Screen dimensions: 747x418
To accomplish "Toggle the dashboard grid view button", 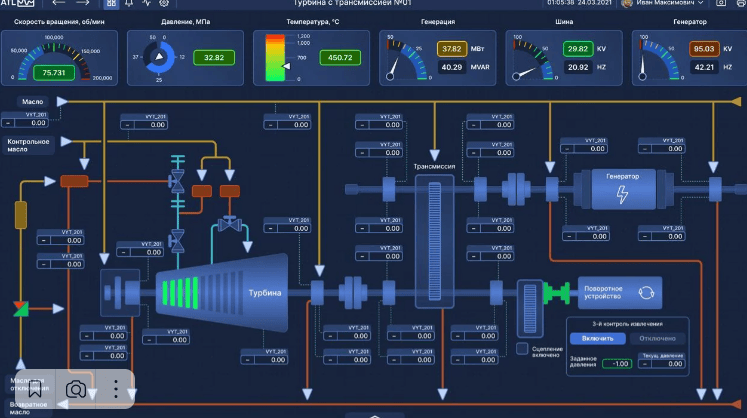I will coord(110,4).
